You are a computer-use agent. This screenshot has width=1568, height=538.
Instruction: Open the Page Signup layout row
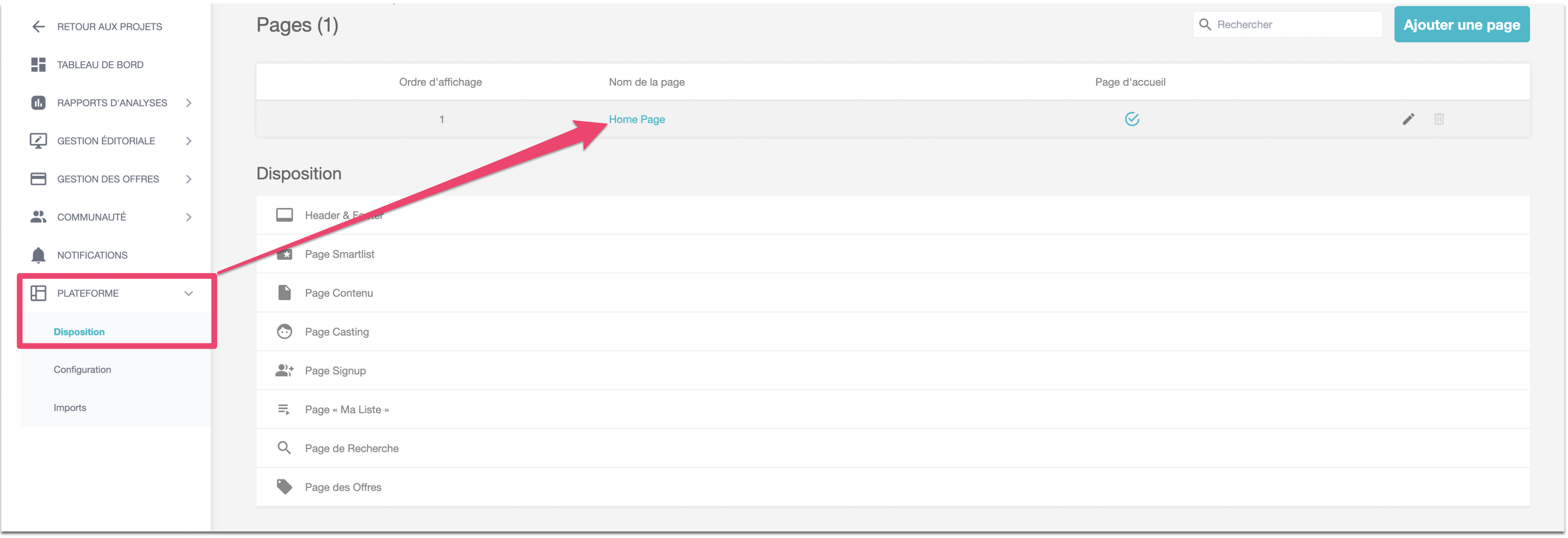(335, 371)
